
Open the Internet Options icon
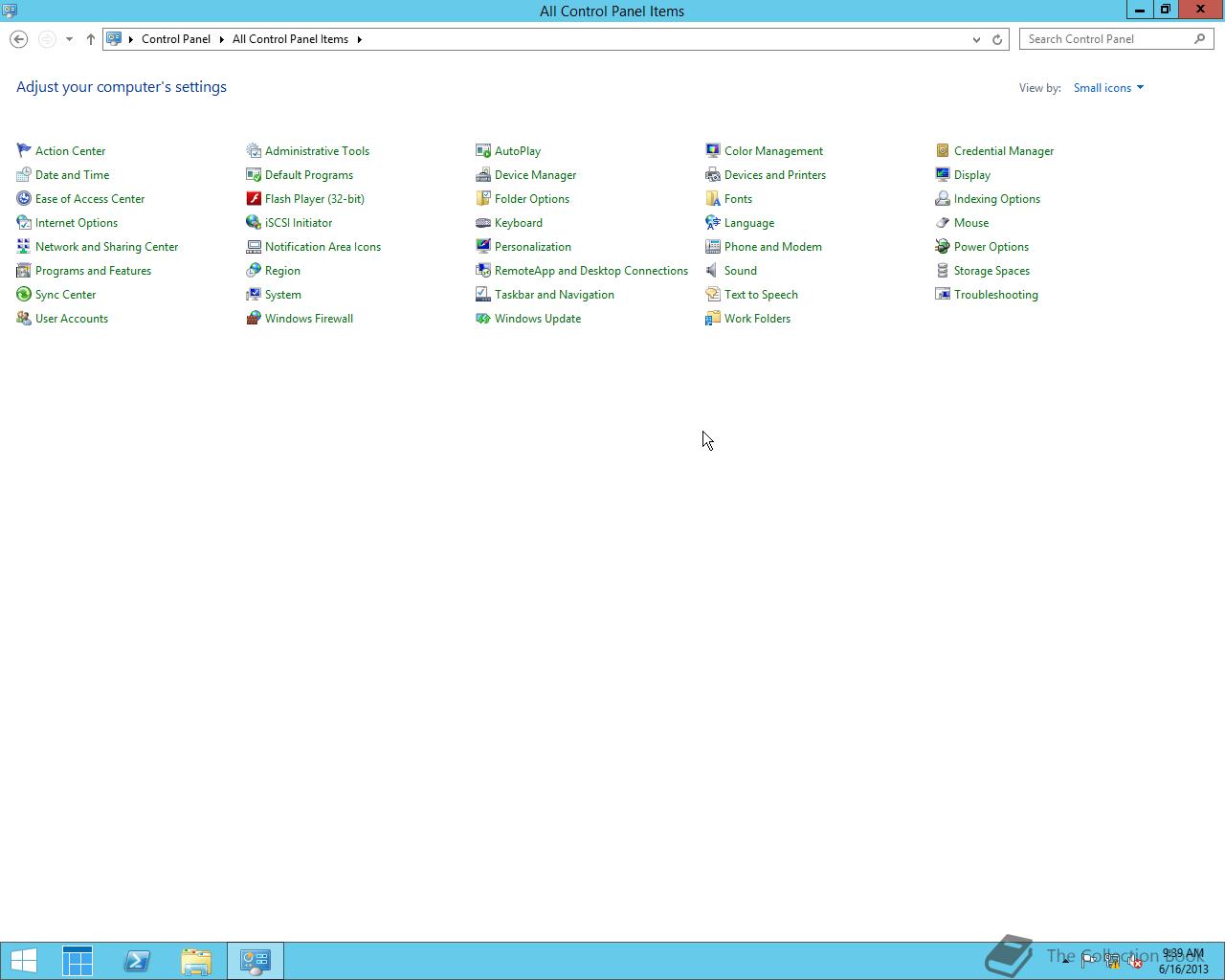click(24, 222)
